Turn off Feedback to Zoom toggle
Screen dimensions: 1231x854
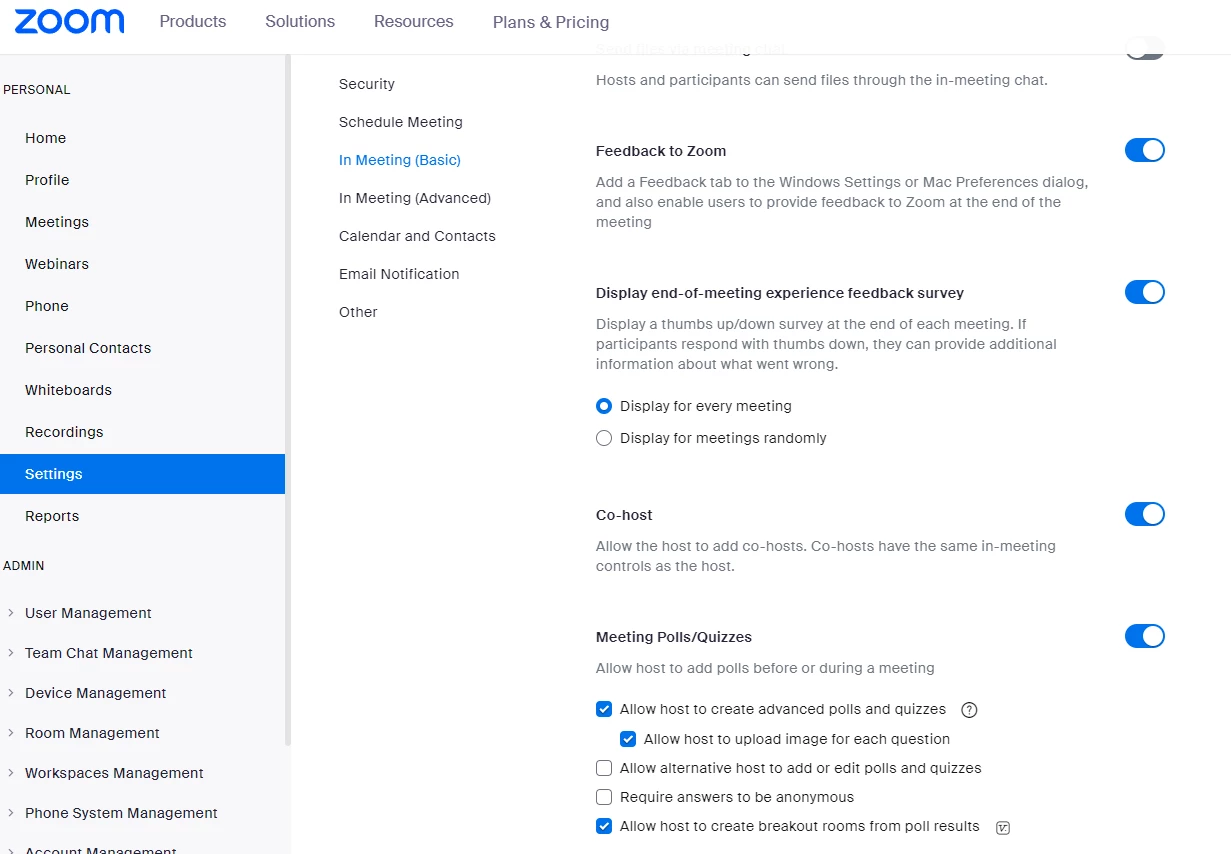point(1145,150)
